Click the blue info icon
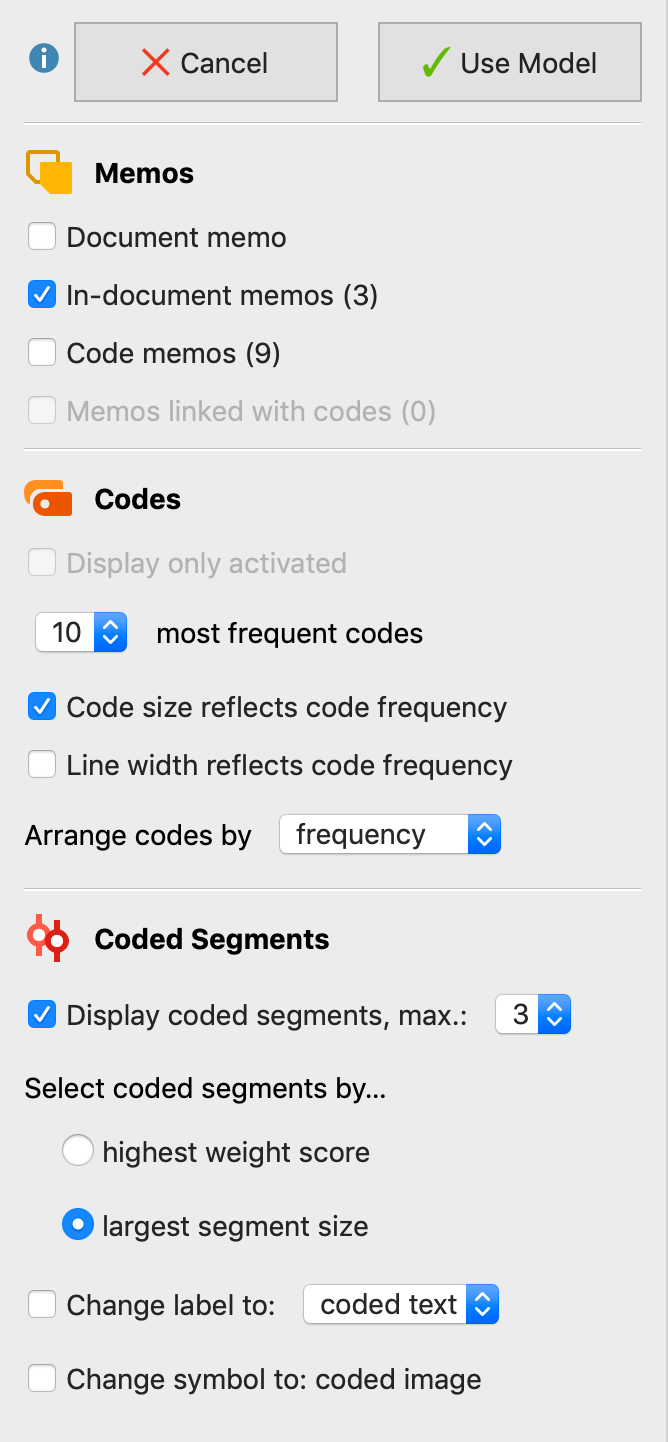668x1442 pixels. pos(42,57)
